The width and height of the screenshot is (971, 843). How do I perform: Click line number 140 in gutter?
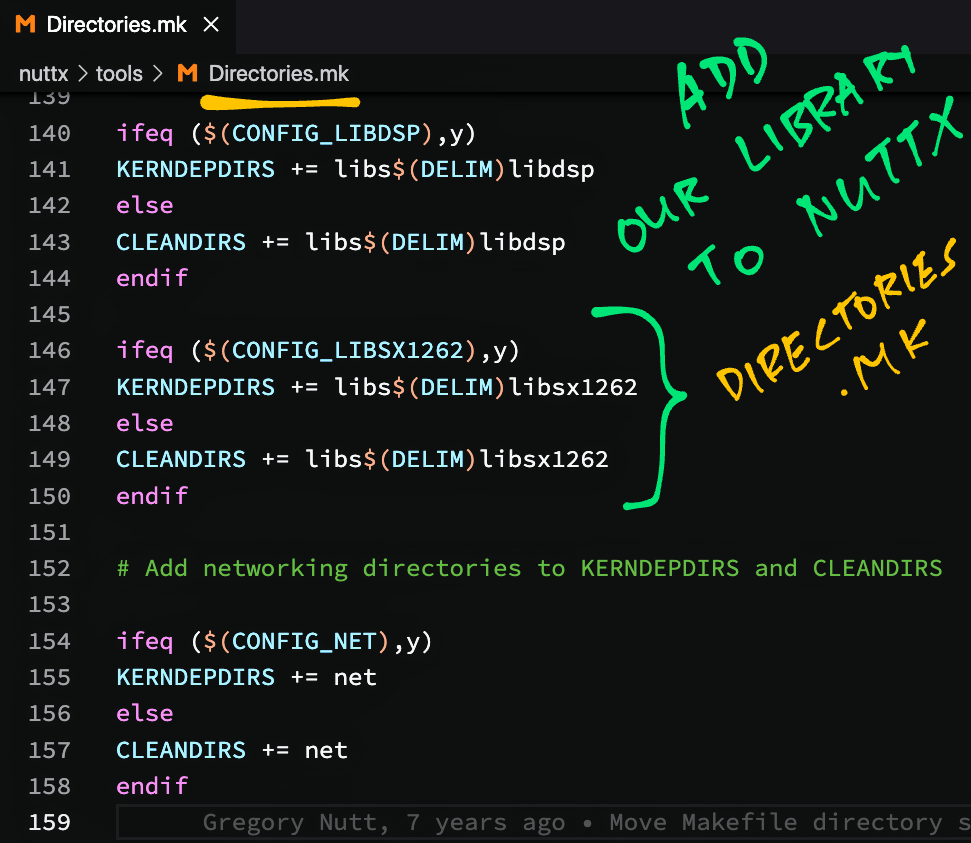[x=49, y=134]
